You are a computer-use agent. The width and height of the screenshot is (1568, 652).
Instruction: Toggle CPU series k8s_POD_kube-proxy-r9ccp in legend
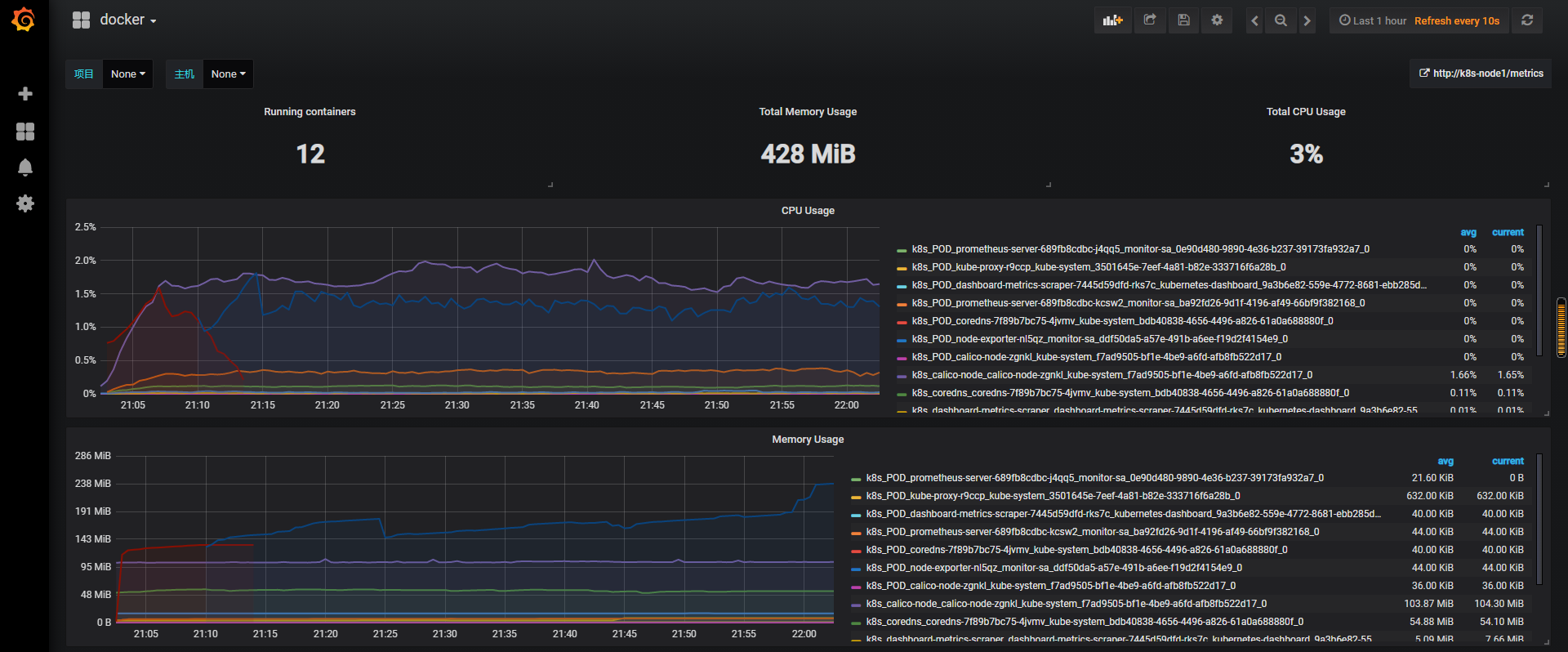point(1098,267)
